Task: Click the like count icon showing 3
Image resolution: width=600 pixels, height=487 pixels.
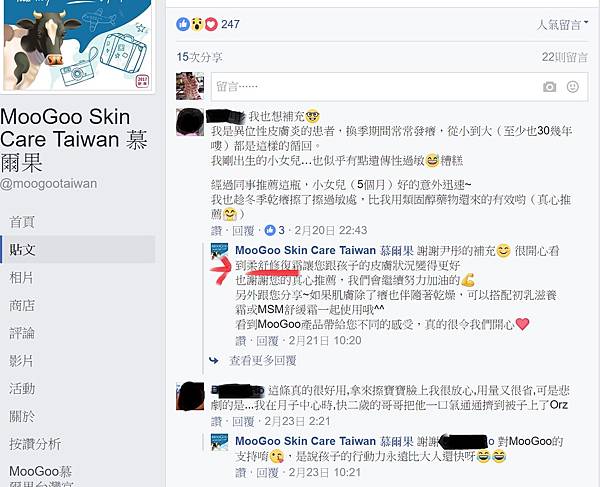Action: [270, 230]
